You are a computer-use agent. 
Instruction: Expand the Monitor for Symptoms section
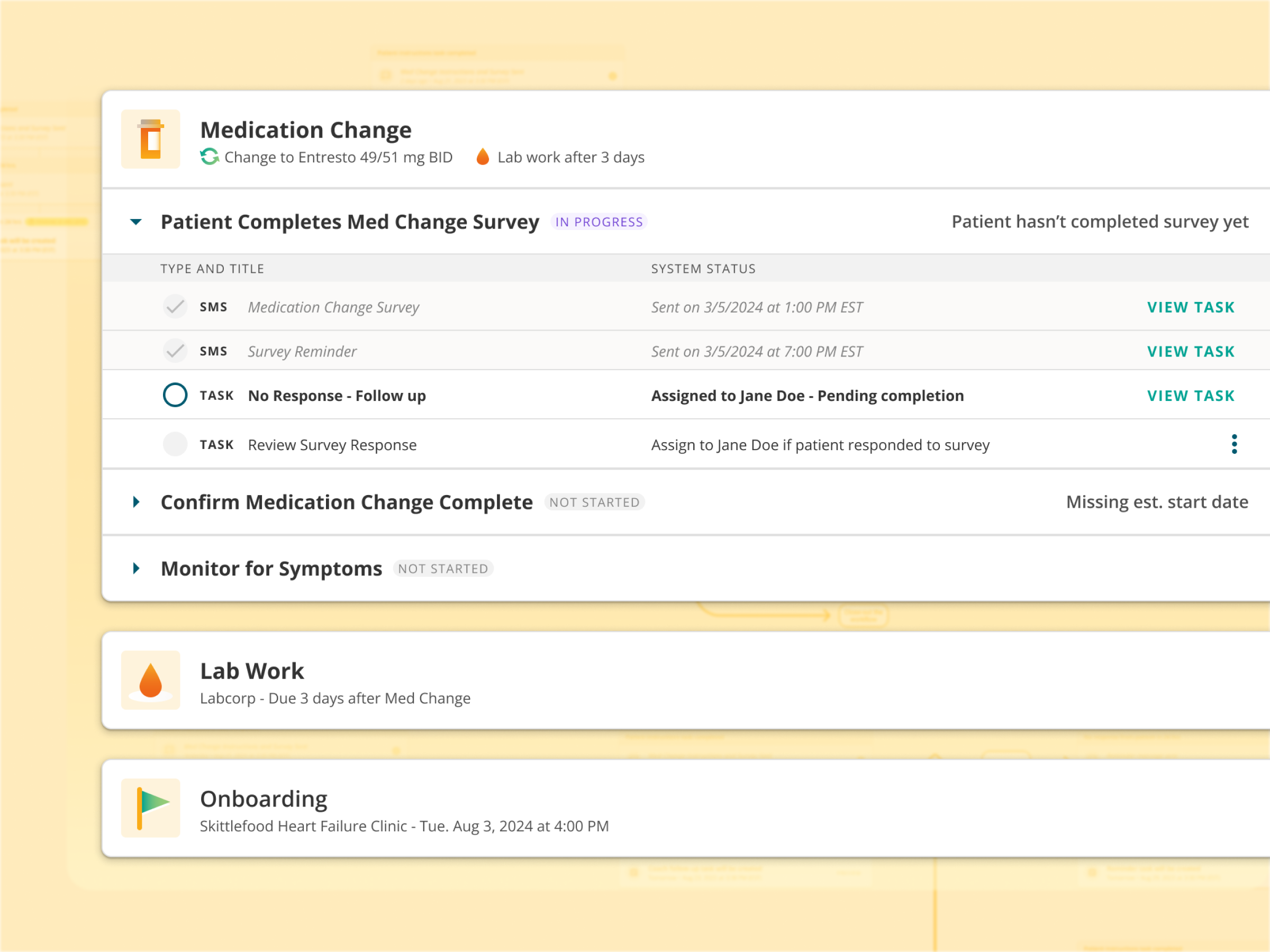(136, 569)
